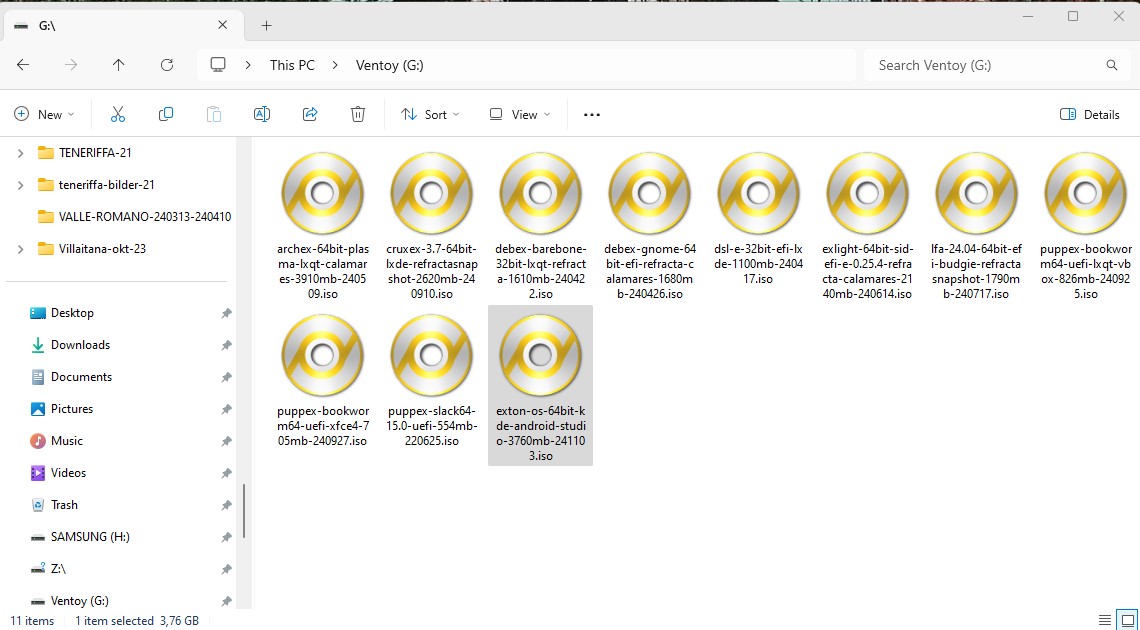This screenshot has width=1140, height=630.
Task: Select the debex-gnome-64bit ISO file
Action: 649,225
